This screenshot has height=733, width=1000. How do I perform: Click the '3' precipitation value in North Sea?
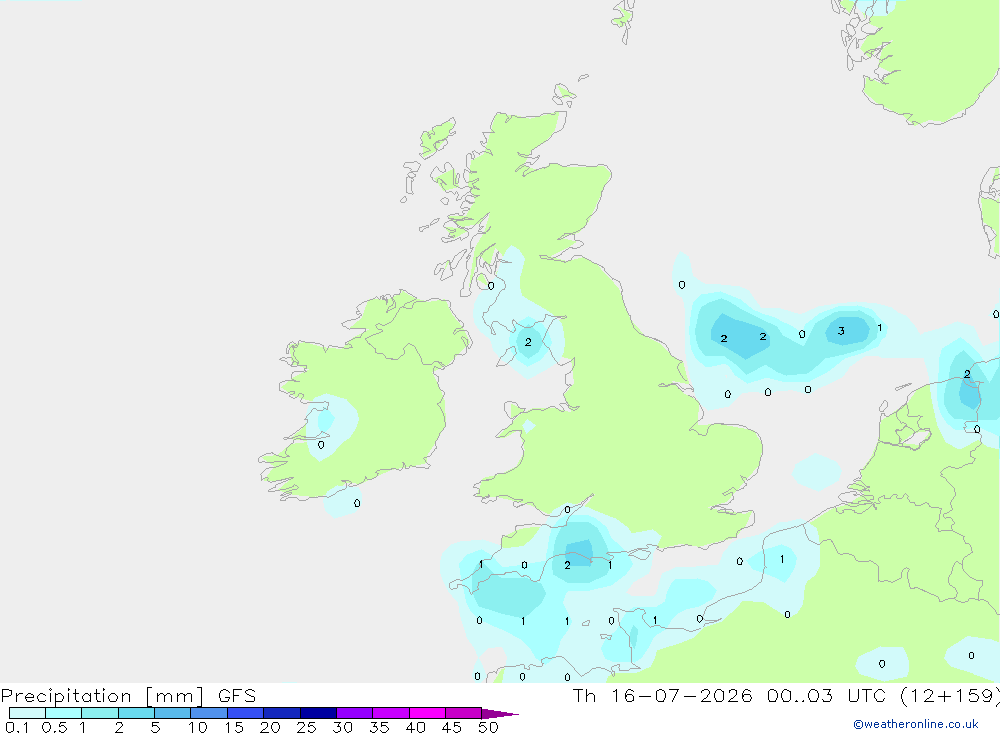pyautogui.click(x=841, y=330)
